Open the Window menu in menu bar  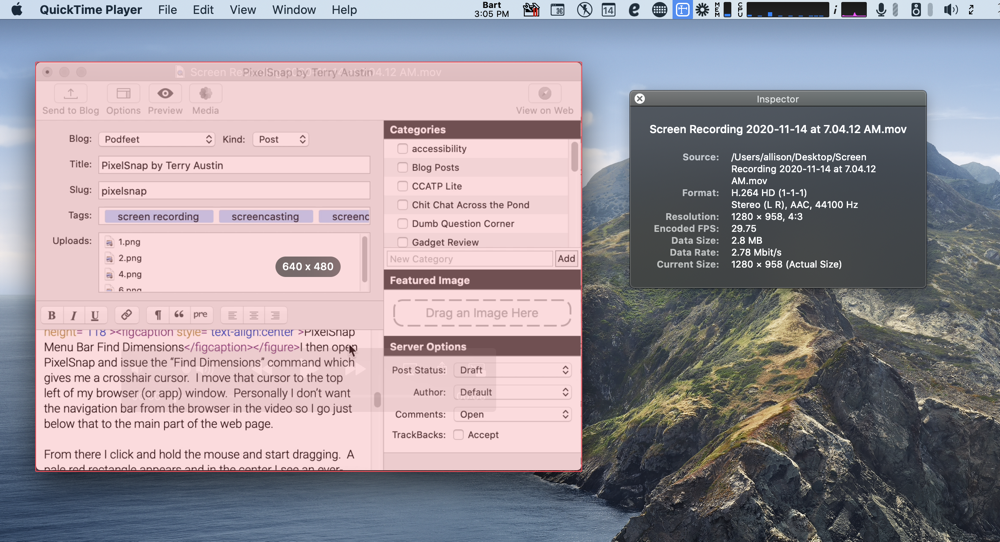tap(294, 10)
